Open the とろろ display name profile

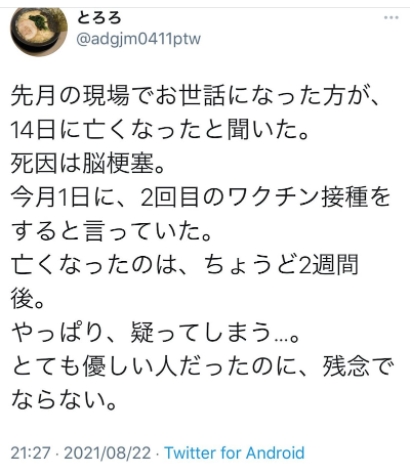pos(99,18)
